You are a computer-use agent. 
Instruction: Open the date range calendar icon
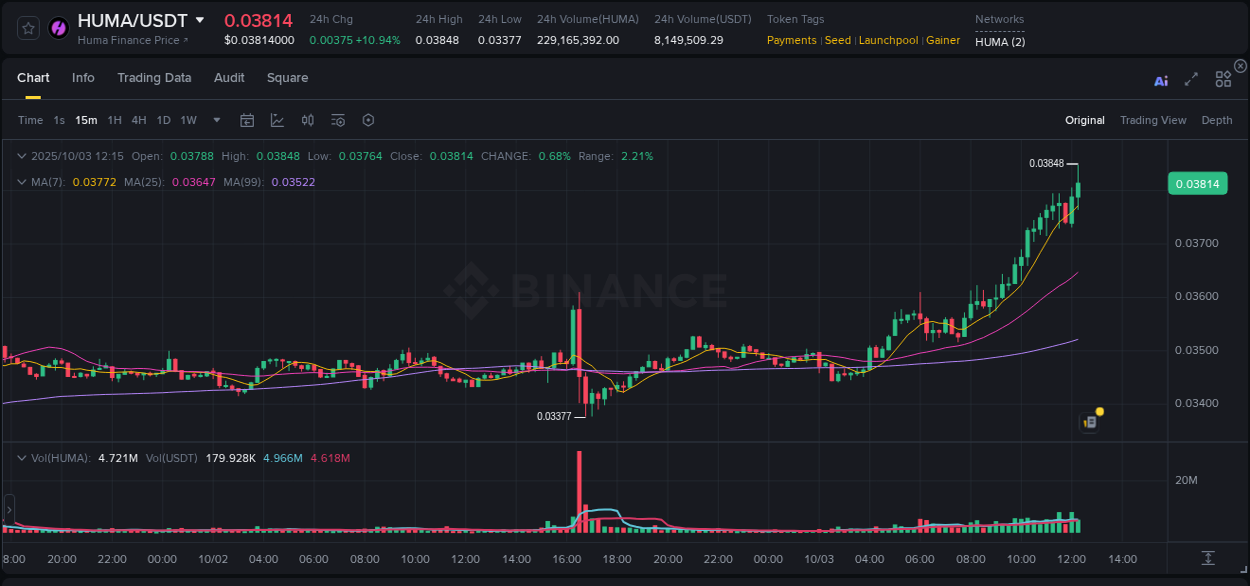tap(247, 120)
